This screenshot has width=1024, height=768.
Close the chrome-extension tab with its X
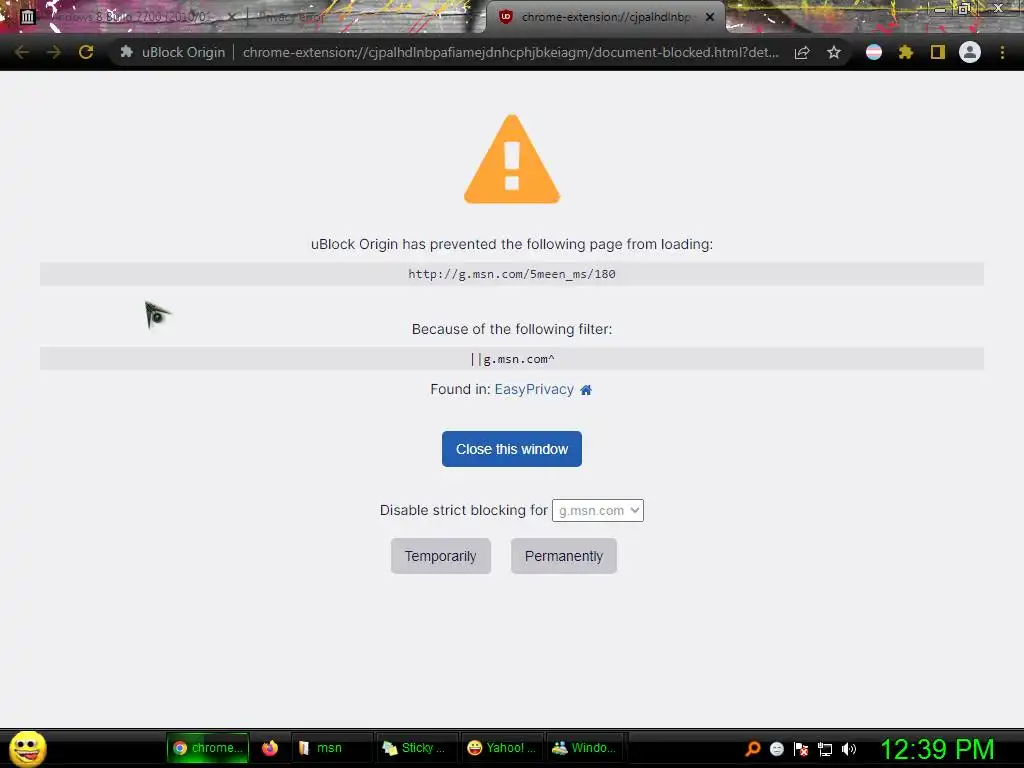[710, 17]
